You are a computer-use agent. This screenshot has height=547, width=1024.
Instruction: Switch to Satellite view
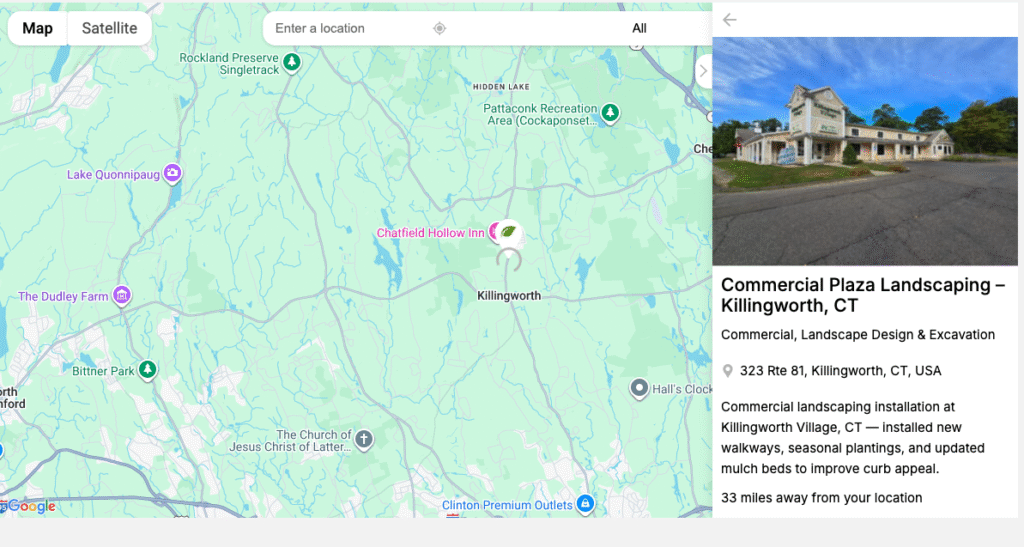tap(109, 28)
